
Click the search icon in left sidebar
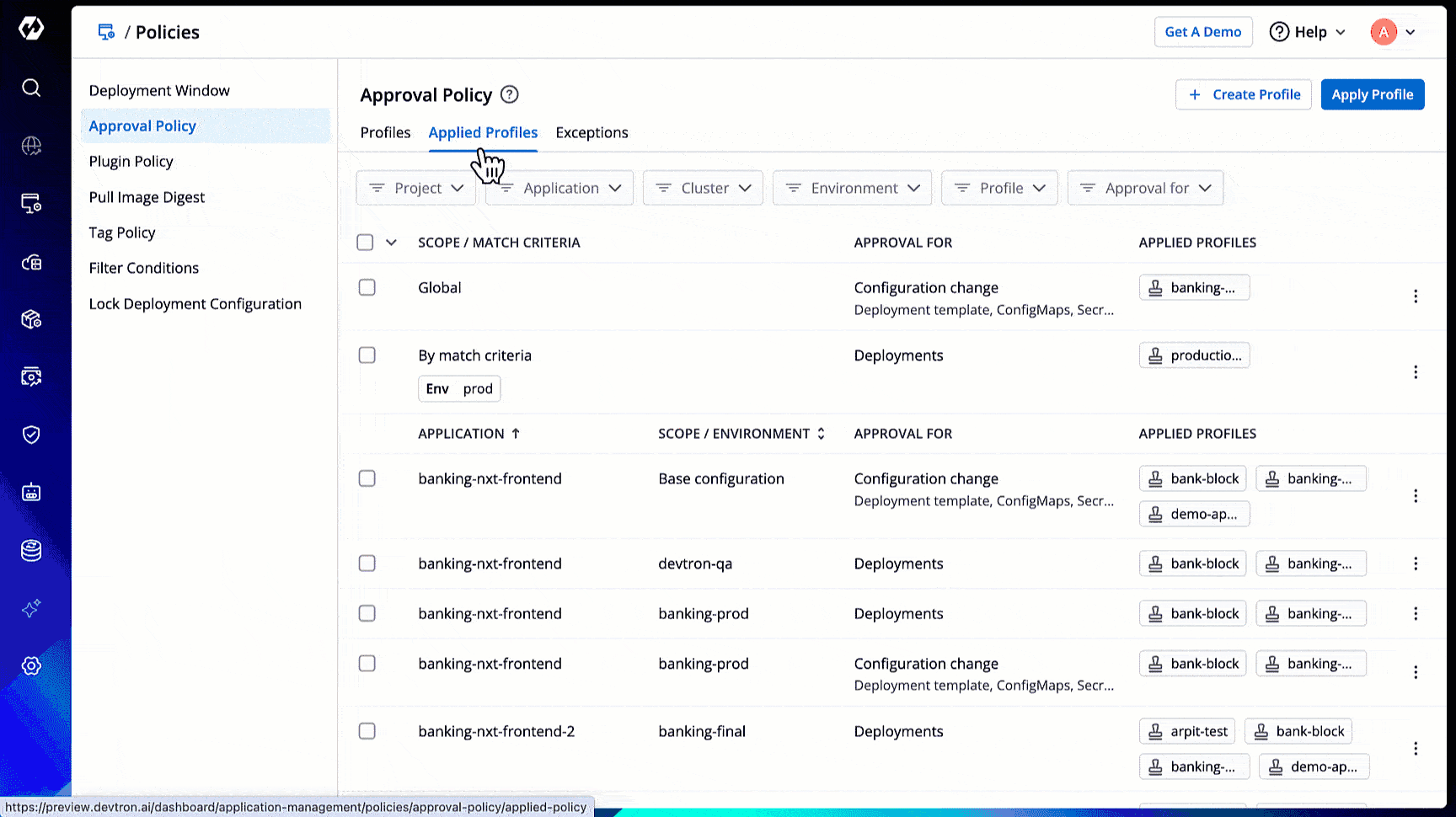point(31,88)
